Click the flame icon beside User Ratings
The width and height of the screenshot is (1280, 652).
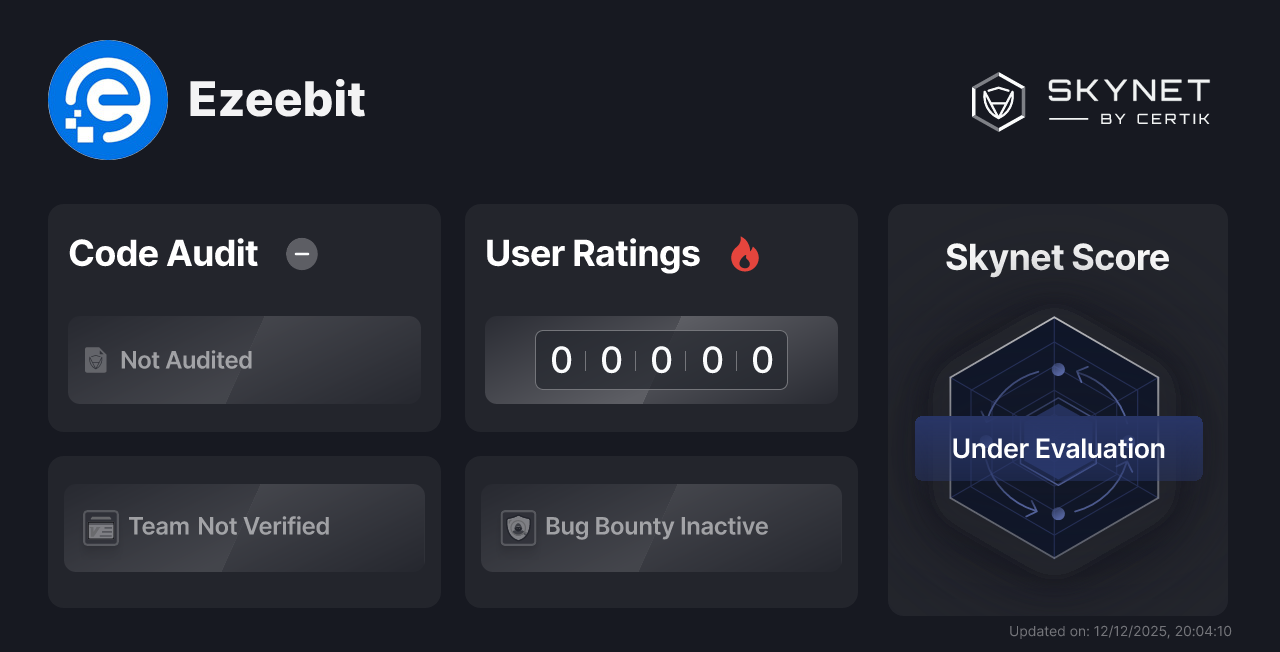[x=744, y=255]
